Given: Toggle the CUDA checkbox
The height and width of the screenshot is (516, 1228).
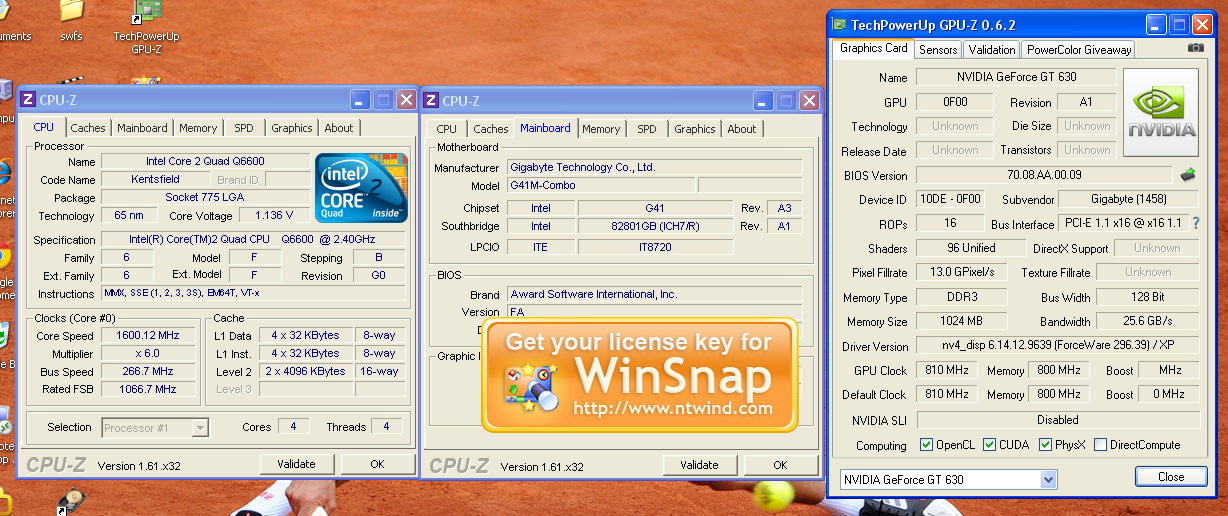Looking at the screenshot, I should pos(989,445).
